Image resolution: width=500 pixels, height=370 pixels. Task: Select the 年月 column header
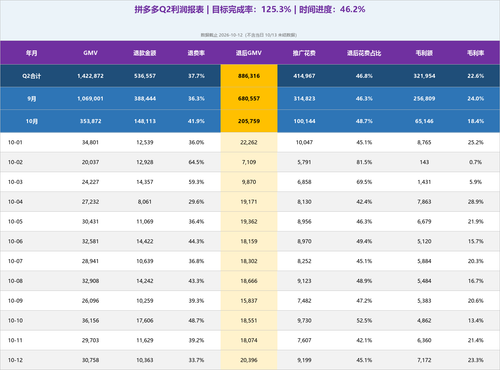[32, 53]
